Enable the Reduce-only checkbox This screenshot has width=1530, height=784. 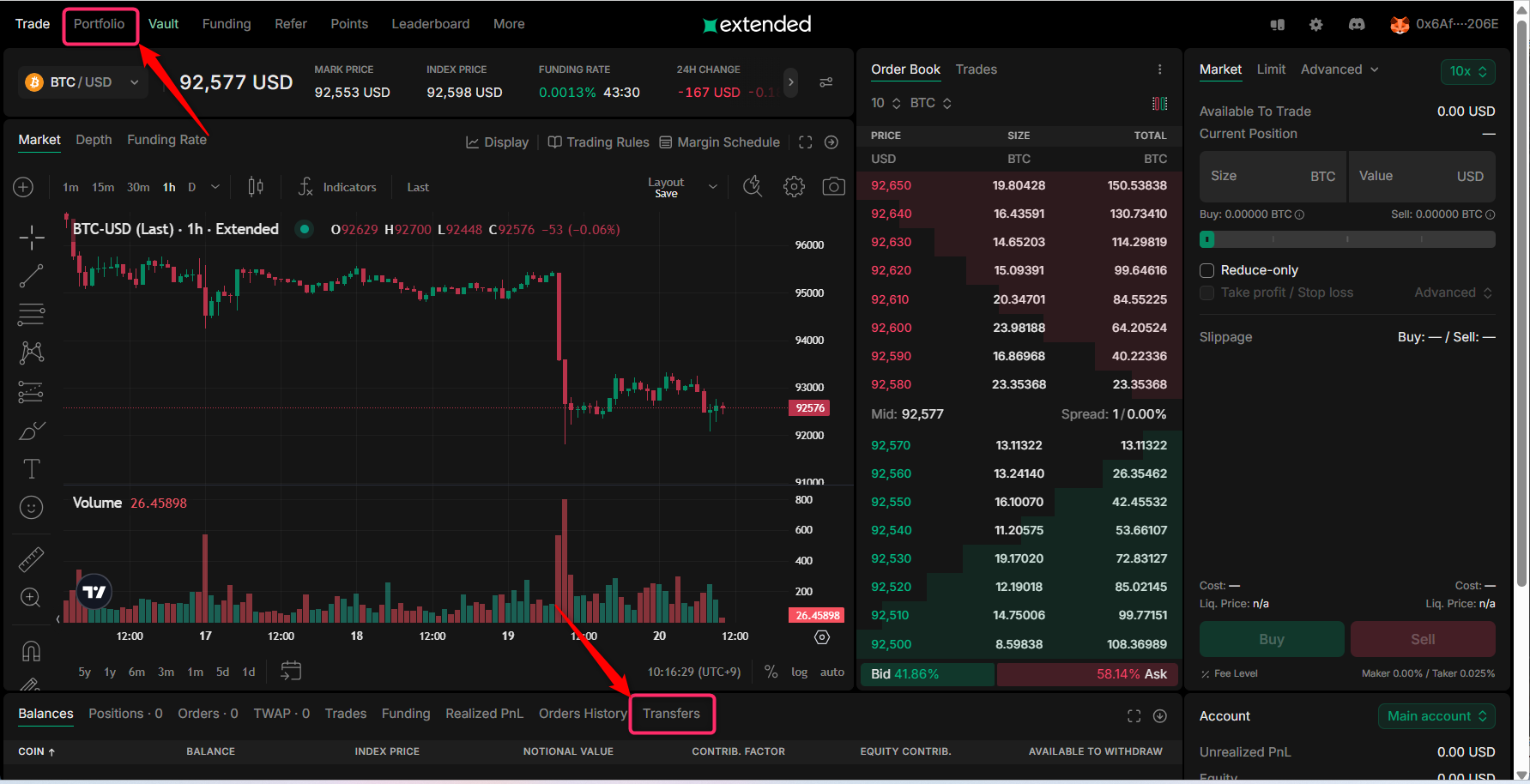pyautogui.click(x=1206, y=271)
